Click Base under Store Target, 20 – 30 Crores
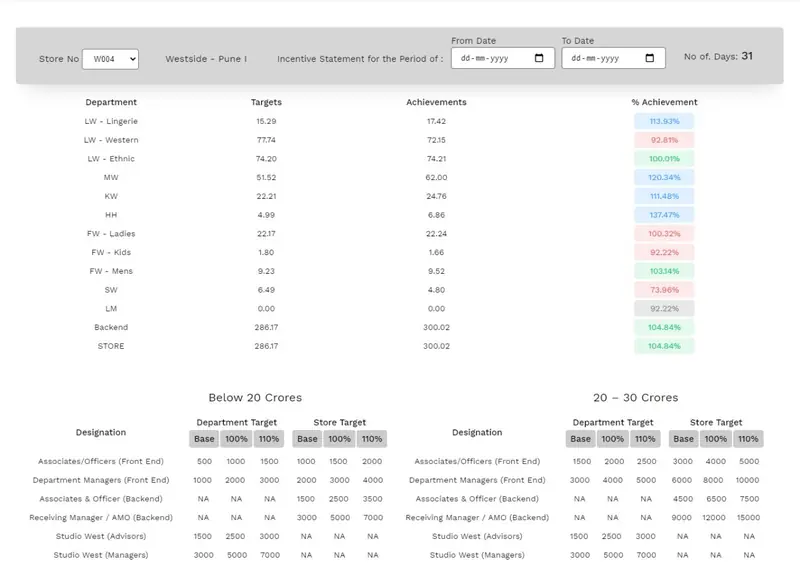This screenshot has width=800, height=577. click(x=683, y=439)
